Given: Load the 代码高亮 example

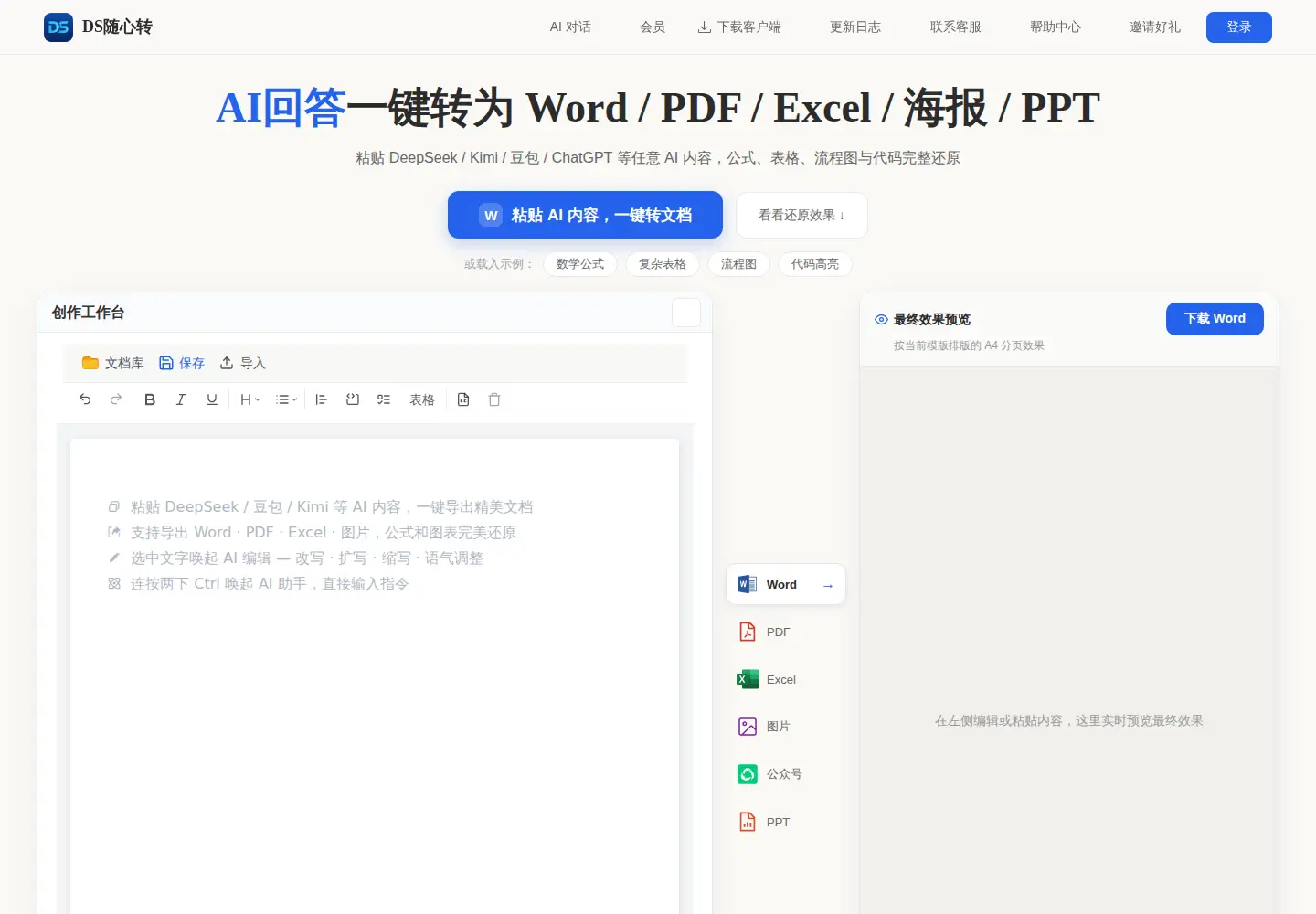Looking at the screenshot, I should coord(815,264).
